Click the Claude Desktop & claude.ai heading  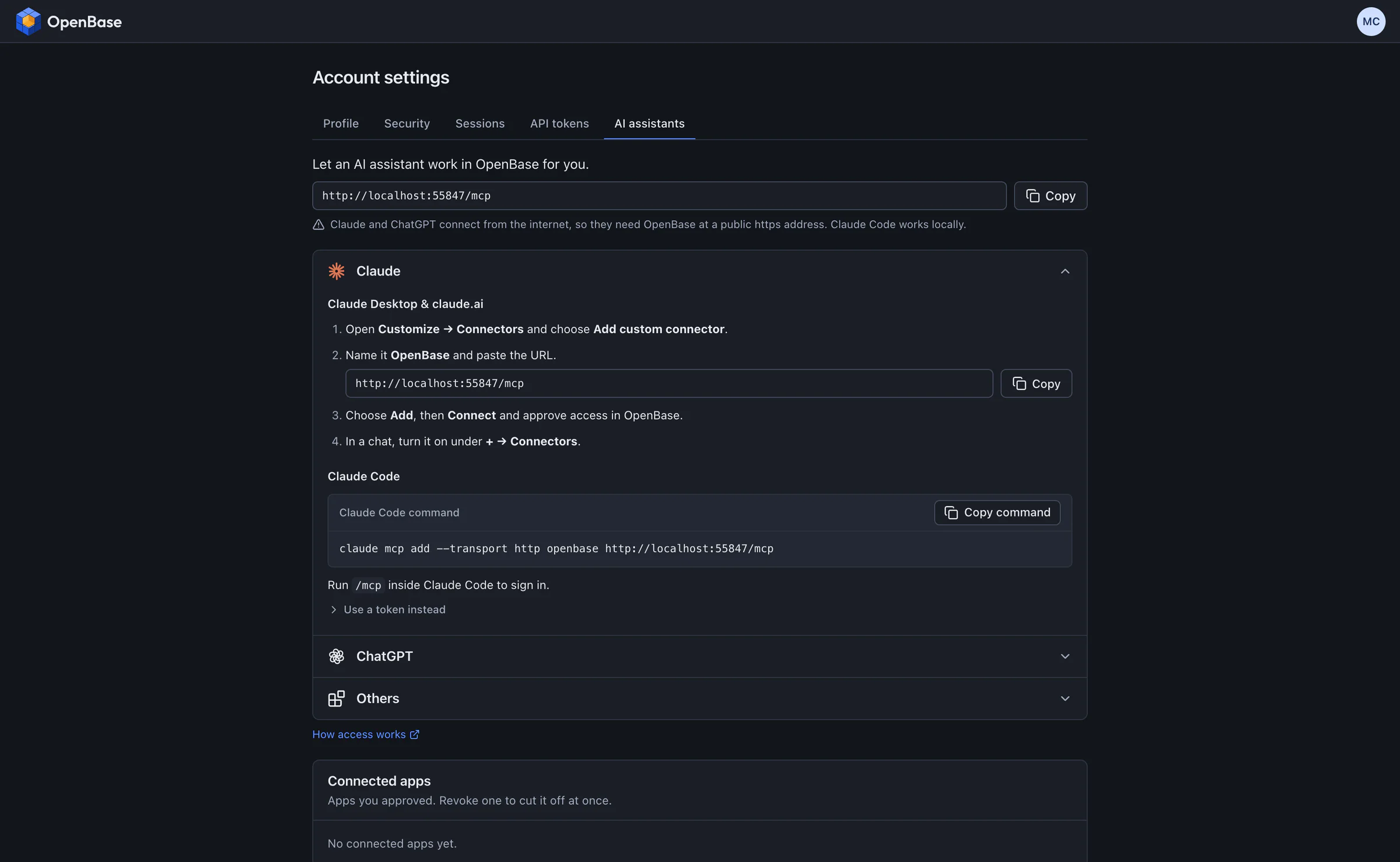[405, 304]
